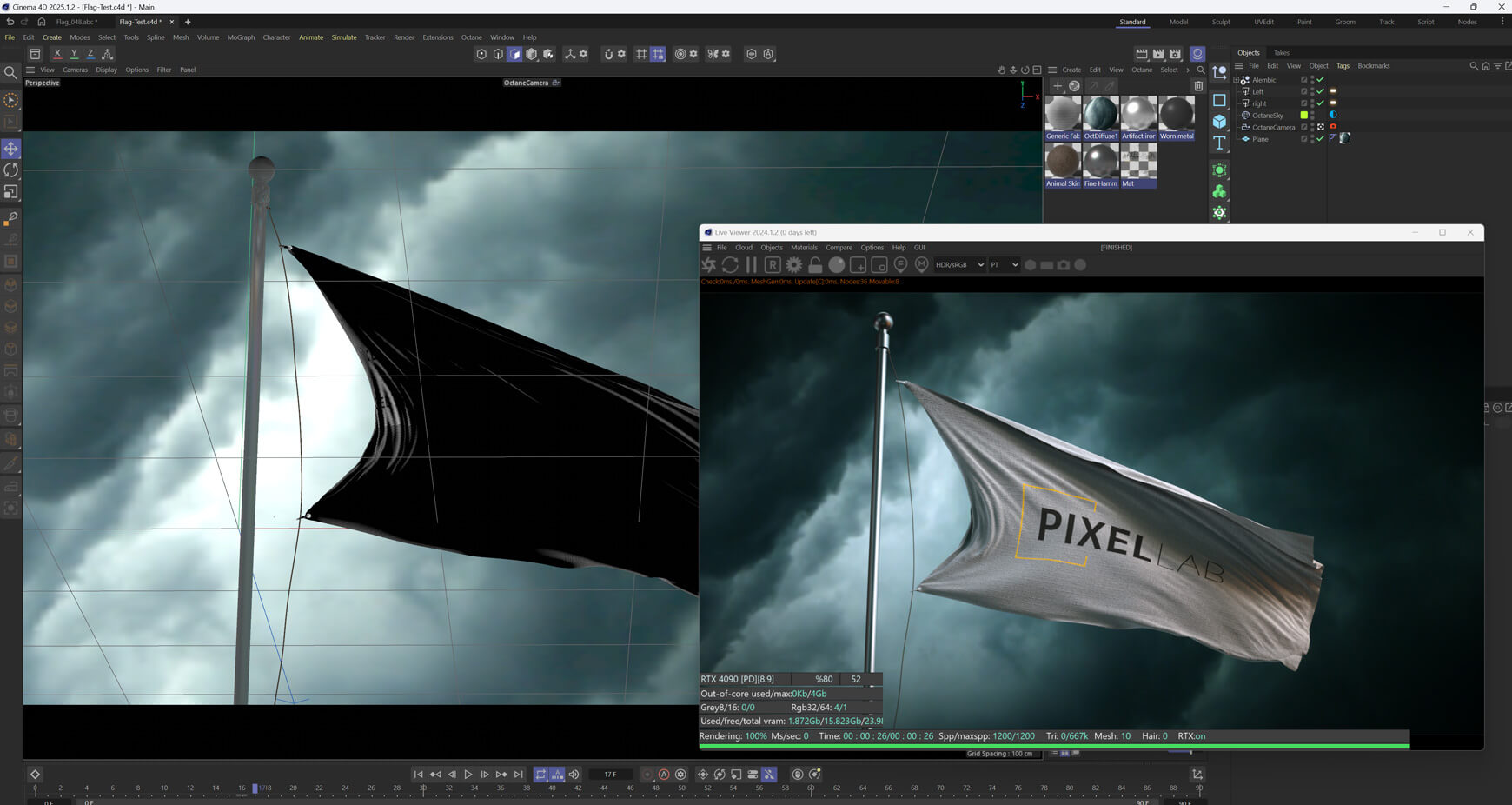Screen dimensions: 1512x805
Task: Open the HDR/sRGB dropdown
Action: [x=959, y=265]
